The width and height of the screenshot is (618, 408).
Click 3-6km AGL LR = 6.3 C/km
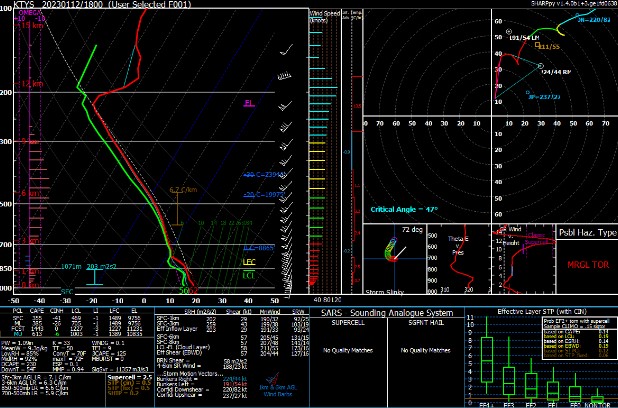[x=36, y=382]
